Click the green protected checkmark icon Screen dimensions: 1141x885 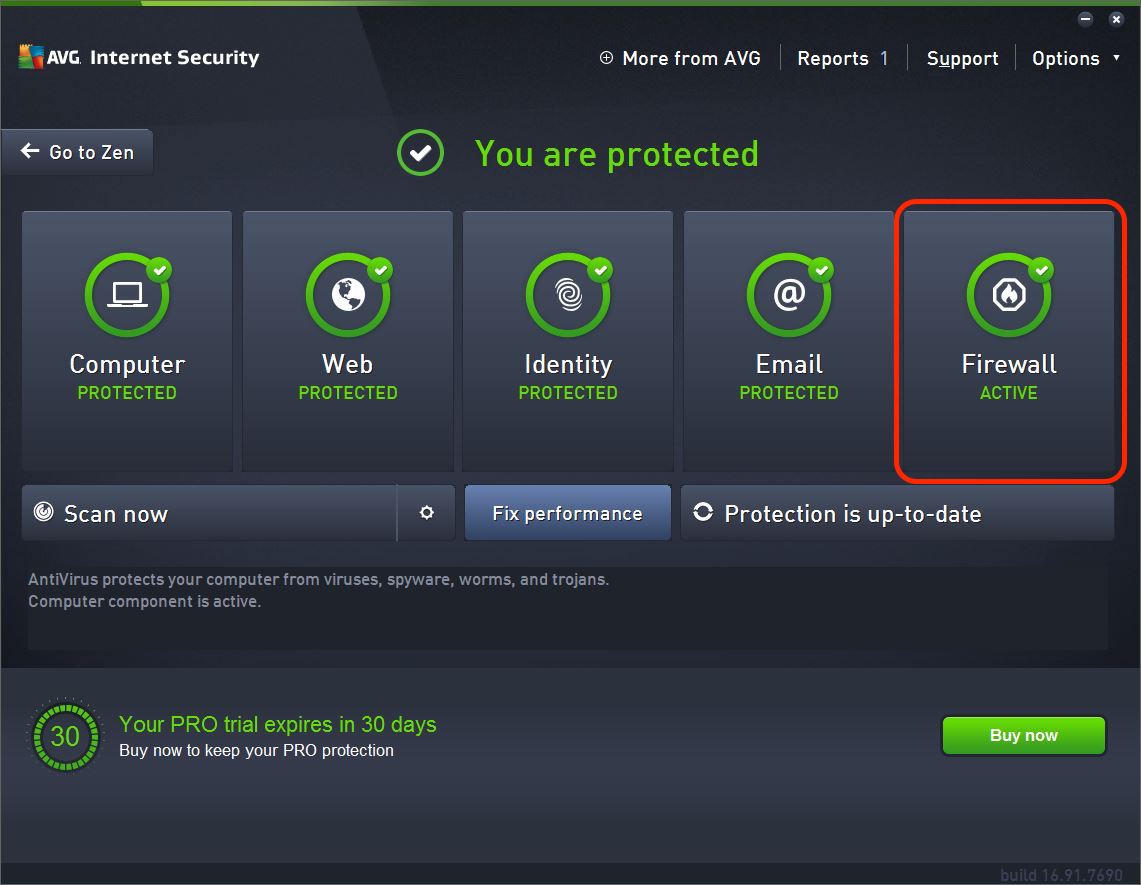click(x=421, y=153)
